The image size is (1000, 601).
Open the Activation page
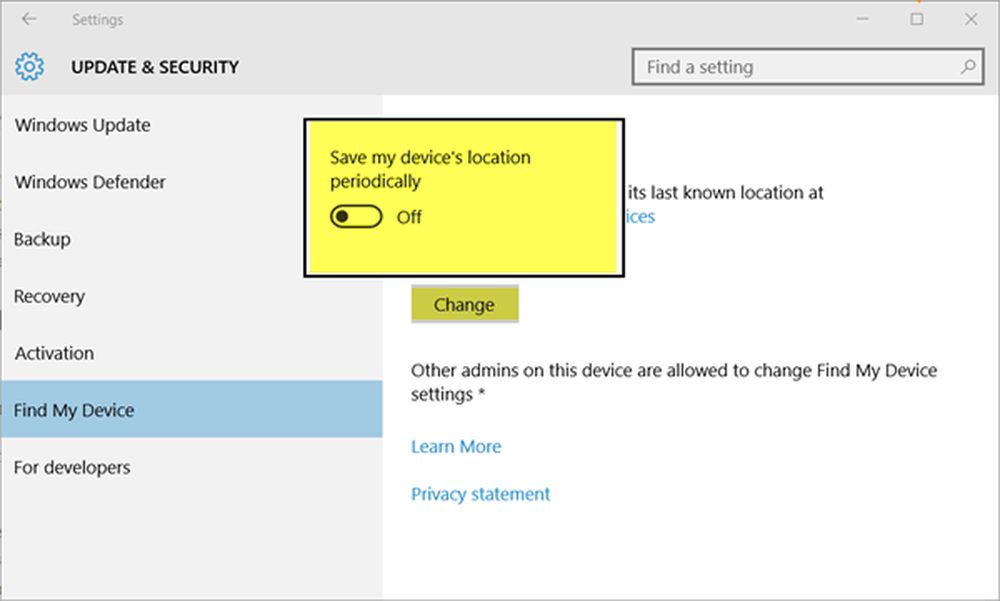pyautogui.click(x=191, y=353)
